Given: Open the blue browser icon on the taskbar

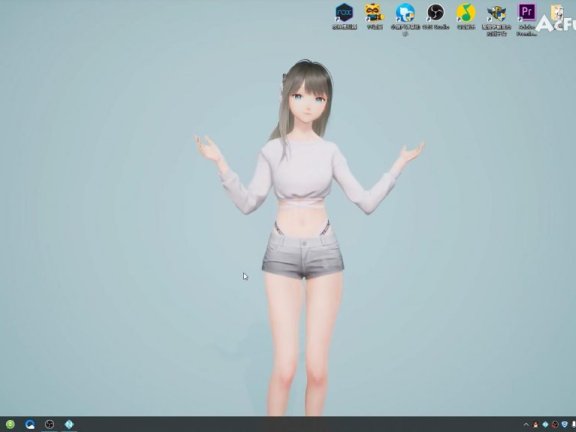Looking at the screenshot, I should click(x=30, y=425).
